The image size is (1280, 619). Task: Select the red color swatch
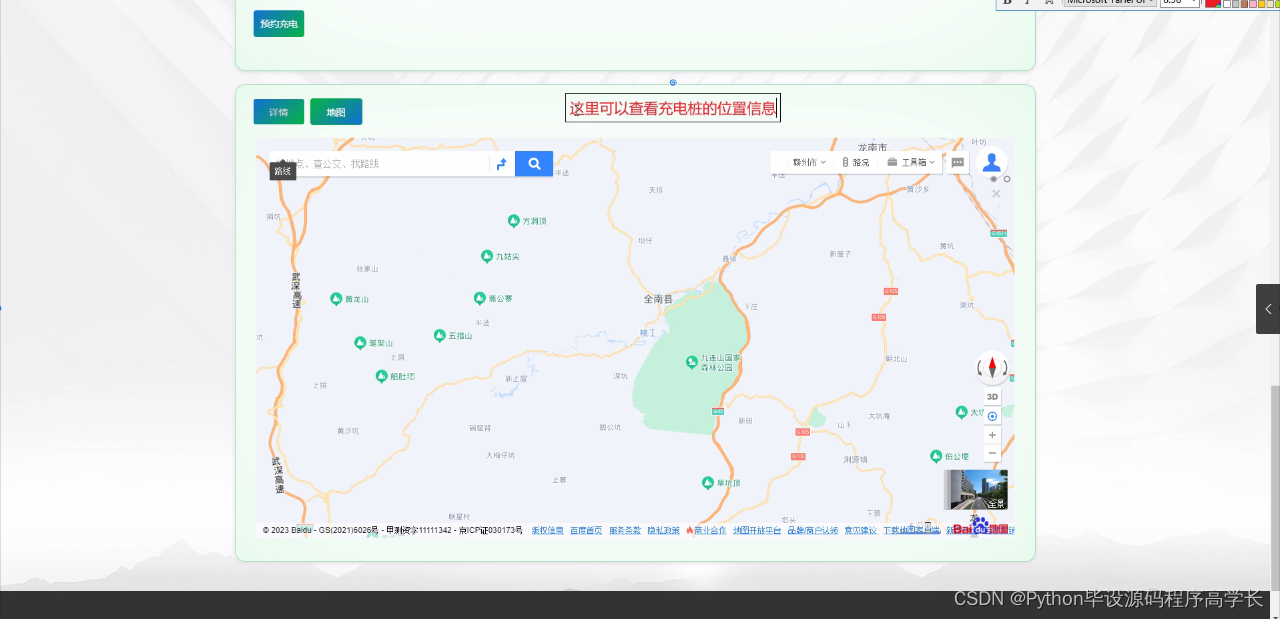(x=1212, y=4)
